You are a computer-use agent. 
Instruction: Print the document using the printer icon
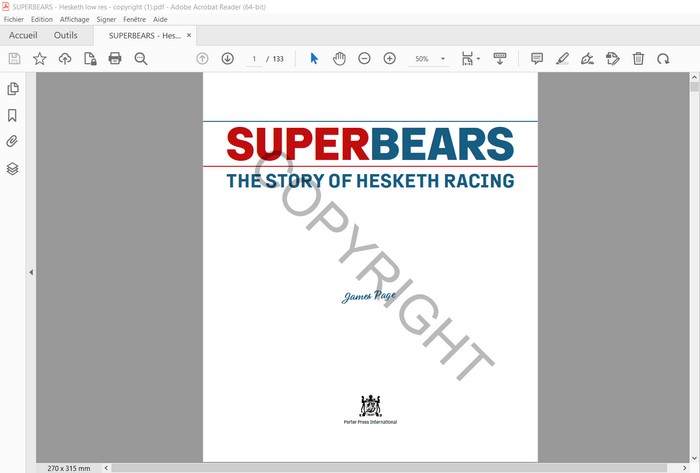pos(115,58)
